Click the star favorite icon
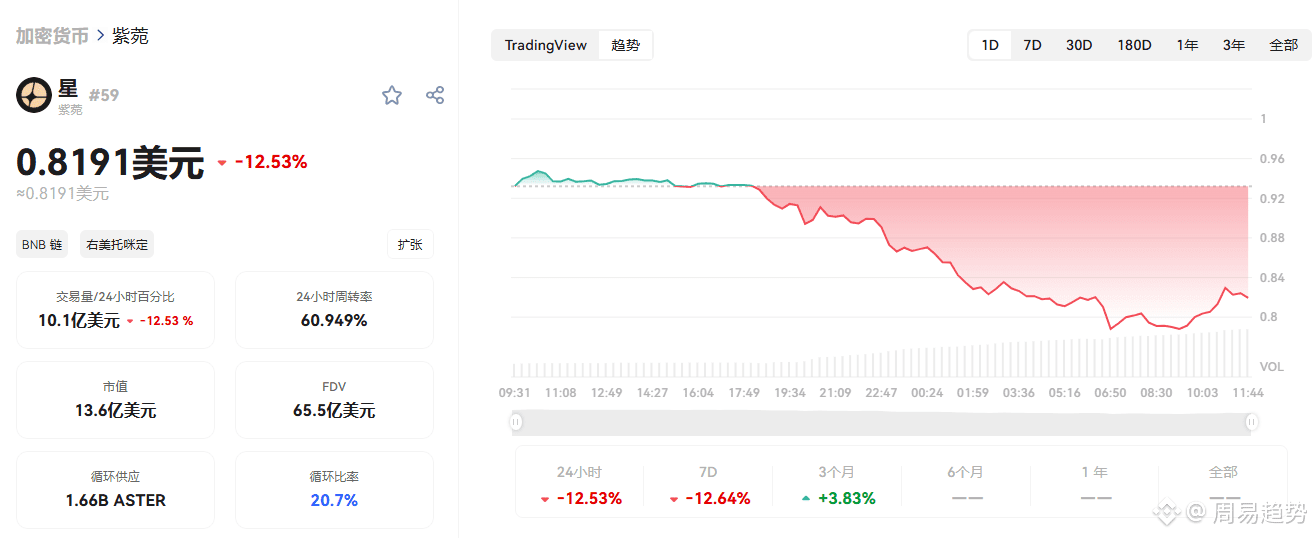1315x538 pixels. point(391,95)
